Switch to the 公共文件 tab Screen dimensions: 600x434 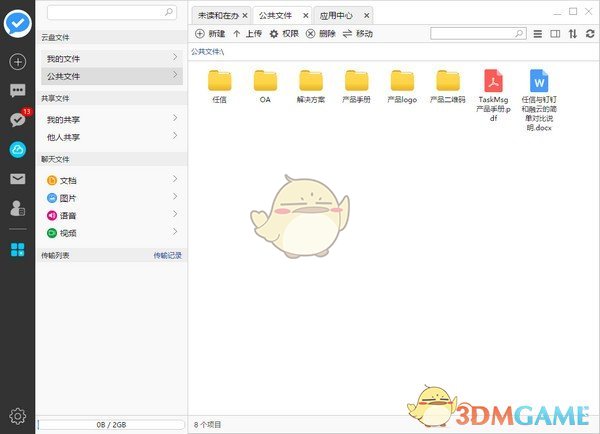tap(275, 16)
